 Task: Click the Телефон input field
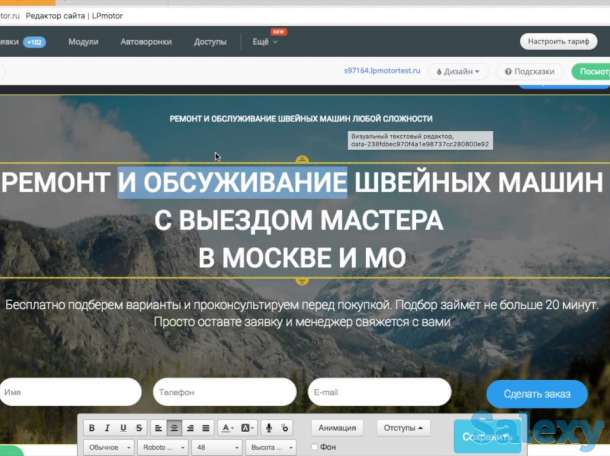[225, 392]
